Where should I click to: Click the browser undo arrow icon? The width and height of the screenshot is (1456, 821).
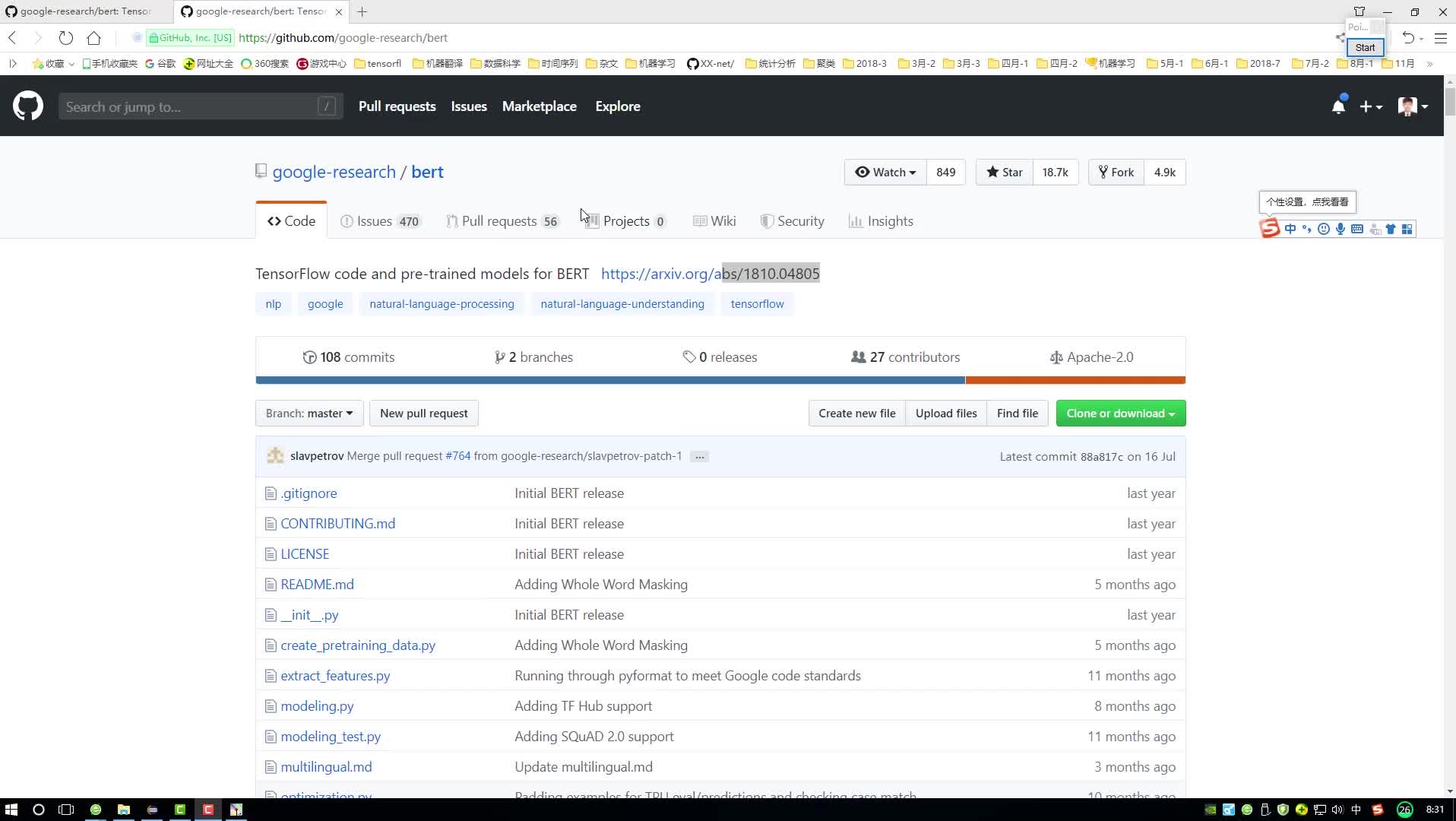[1408, 37]
